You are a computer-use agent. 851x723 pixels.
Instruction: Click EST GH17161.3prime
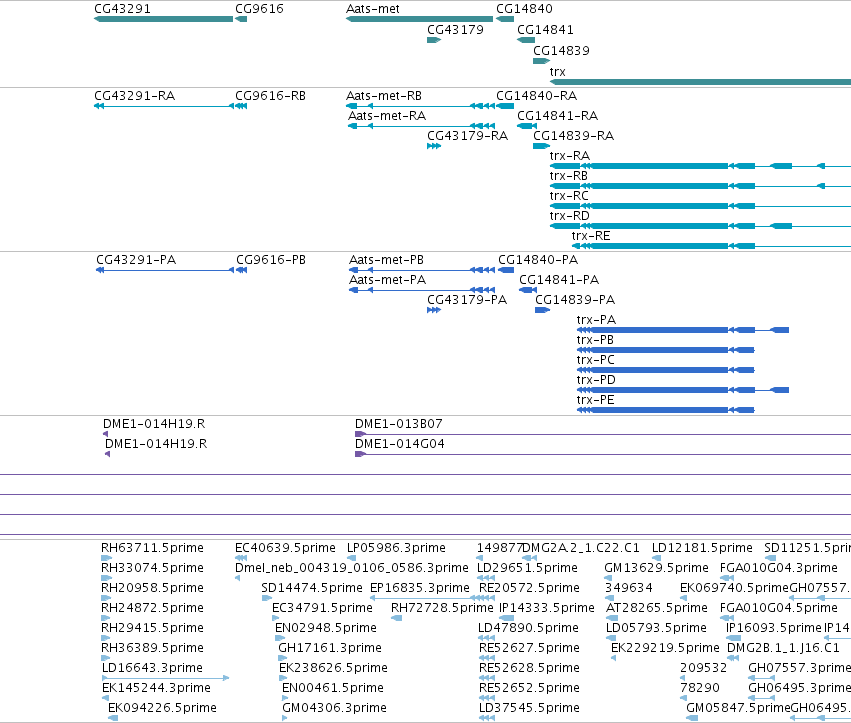329,649
